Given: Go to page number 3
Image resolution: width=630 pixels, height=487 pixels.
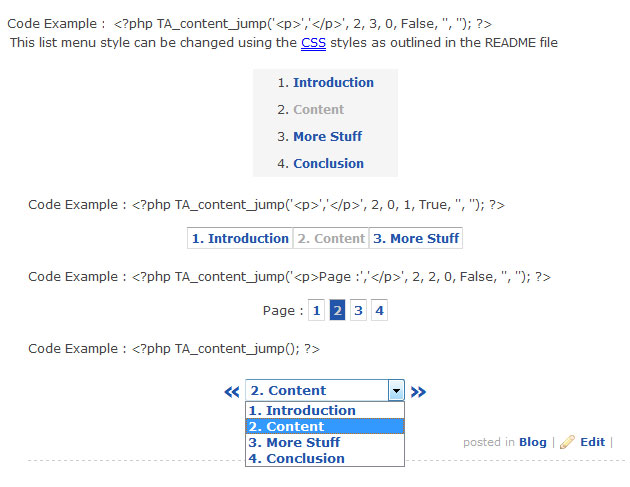Looking at the screenshot, I should 358,310.
